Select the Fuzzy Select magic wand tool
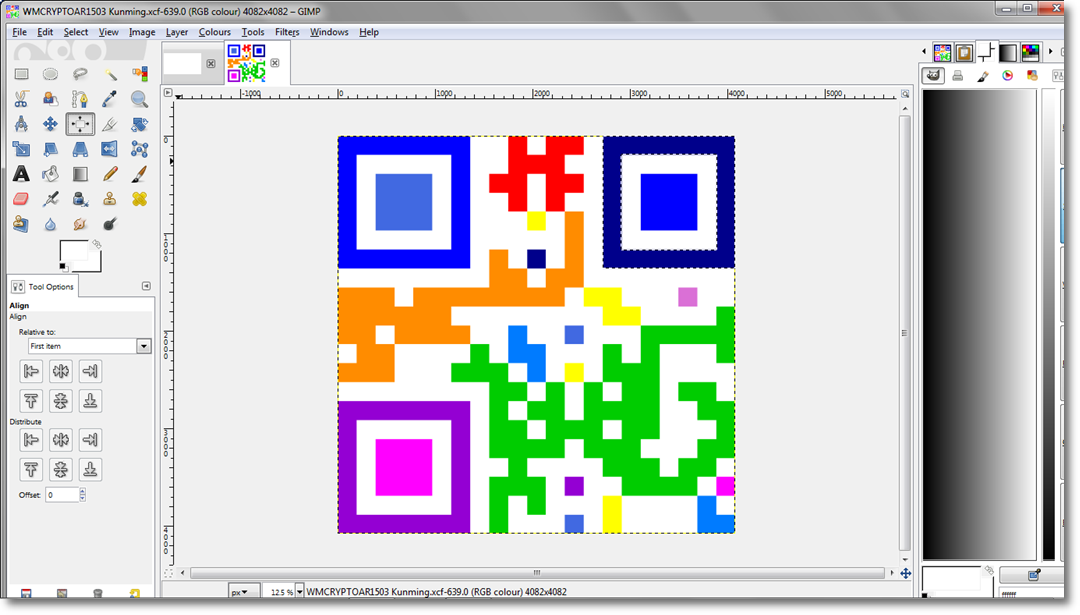 [110, 74]
